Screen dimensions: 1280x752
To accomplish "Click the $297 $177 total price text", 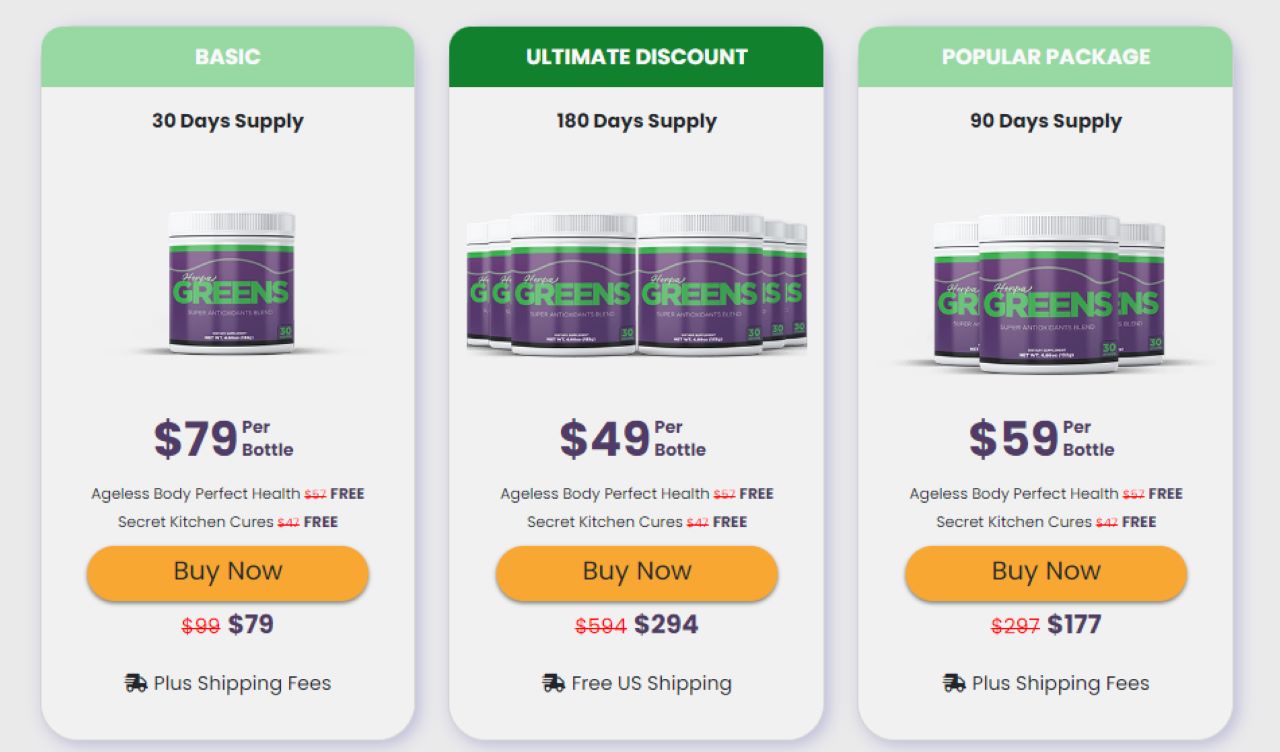I will pos(1046,625).
